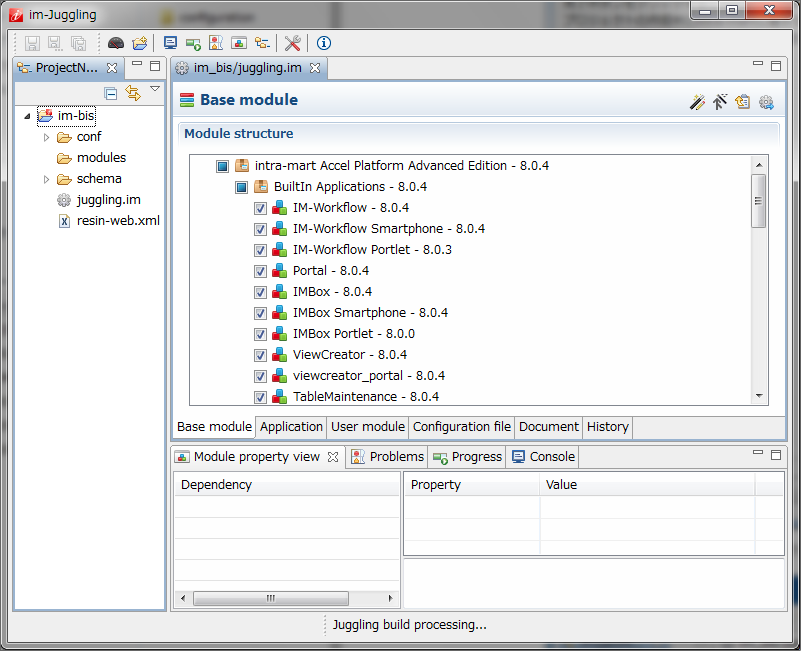
Task: Click the Collapse All icon in ProjectNavigator
Action: click(x=110, y=94)
